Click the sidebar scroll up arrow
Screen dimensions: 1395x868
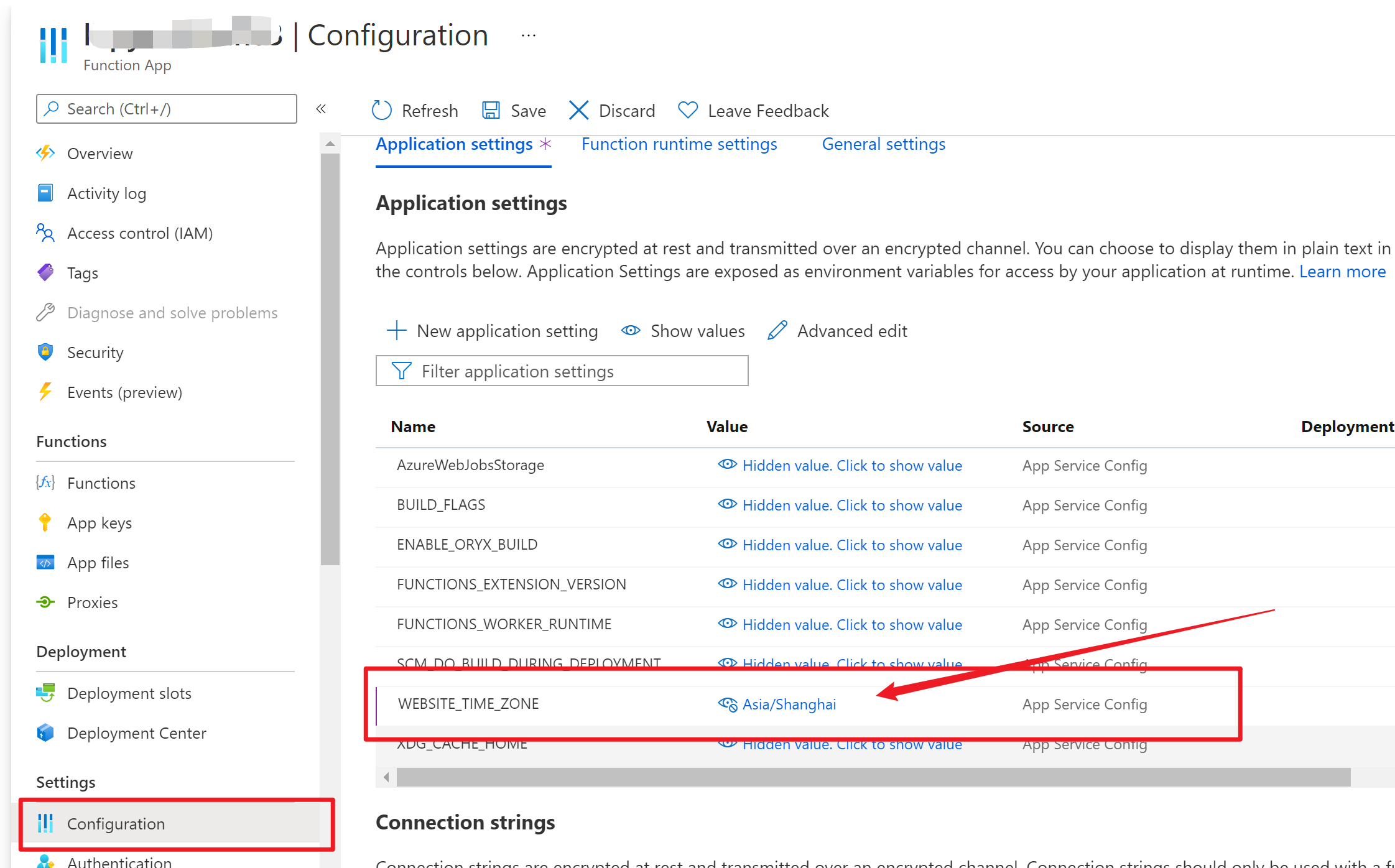[x=330, y=144]
